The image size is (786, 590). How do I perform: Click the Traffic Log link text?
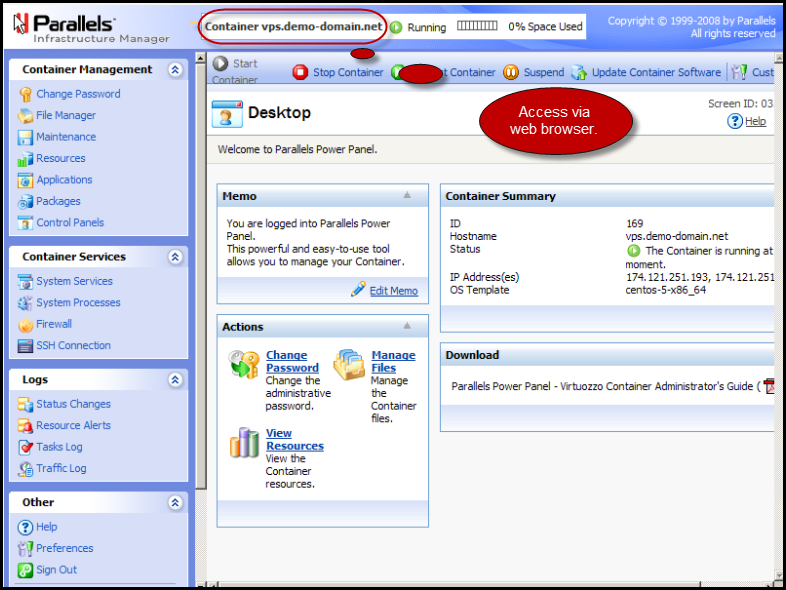click(61, 468)
